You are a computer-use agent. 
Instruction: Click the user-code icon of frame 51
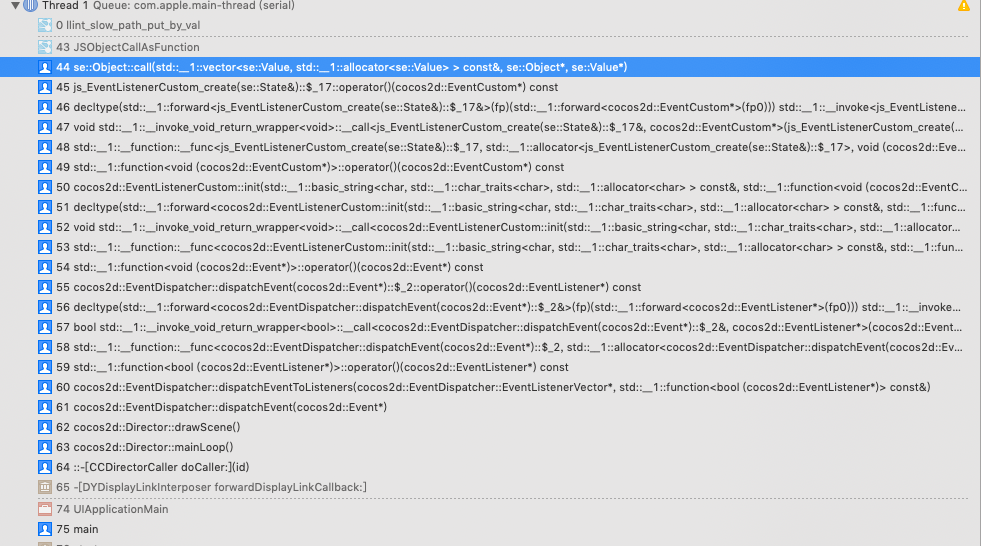(45, 207)
